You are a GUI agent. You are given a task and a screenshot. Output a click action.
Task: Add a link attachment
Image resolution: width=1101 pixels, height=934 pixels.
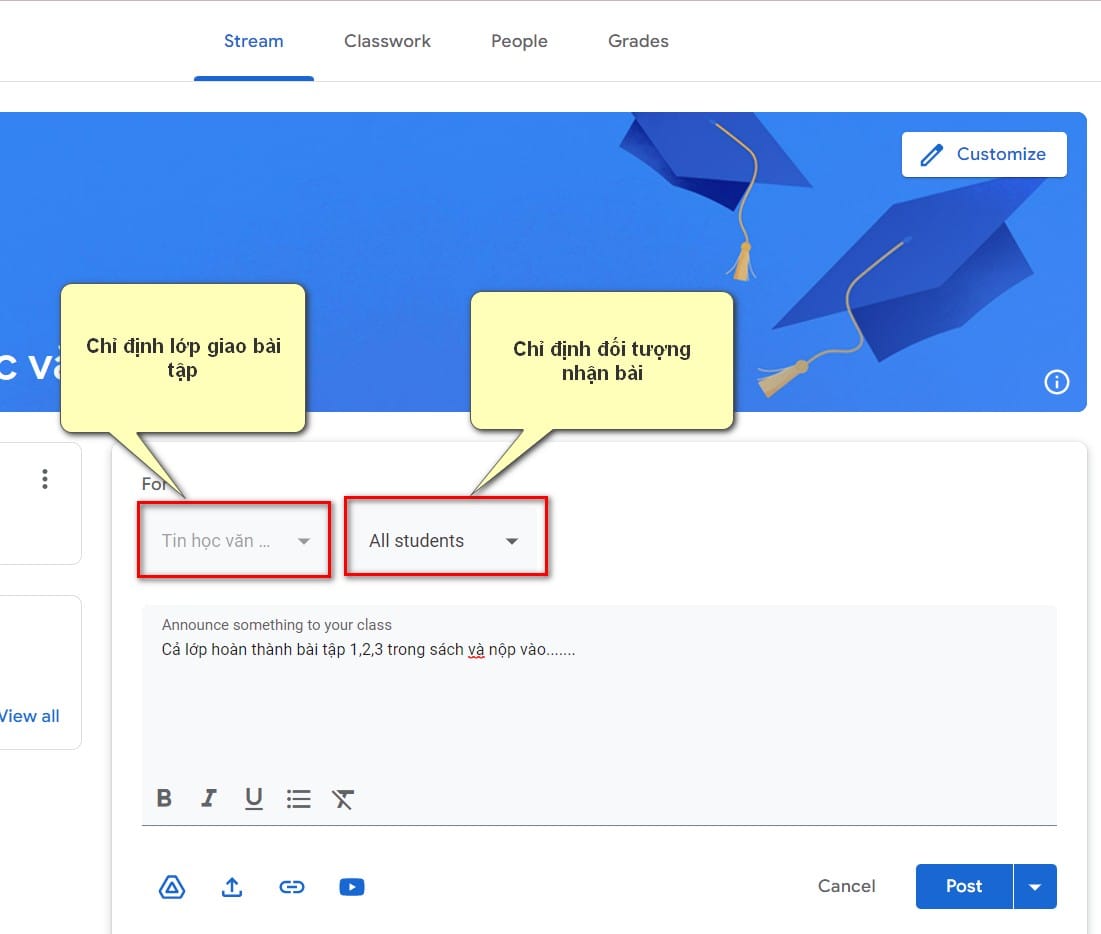[292, 887]
